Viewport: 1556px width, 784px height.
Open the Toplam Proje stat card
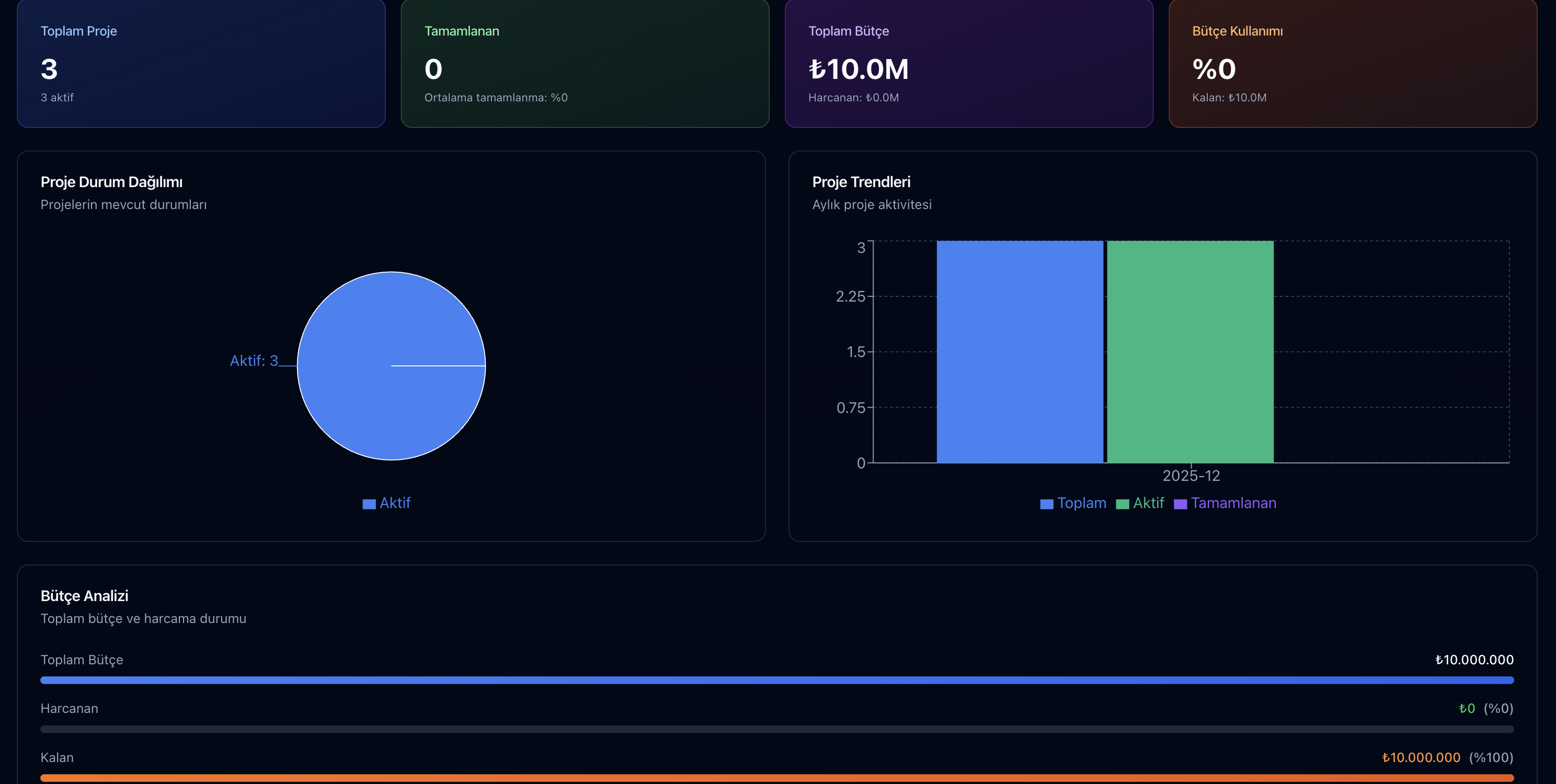(201, 63)
